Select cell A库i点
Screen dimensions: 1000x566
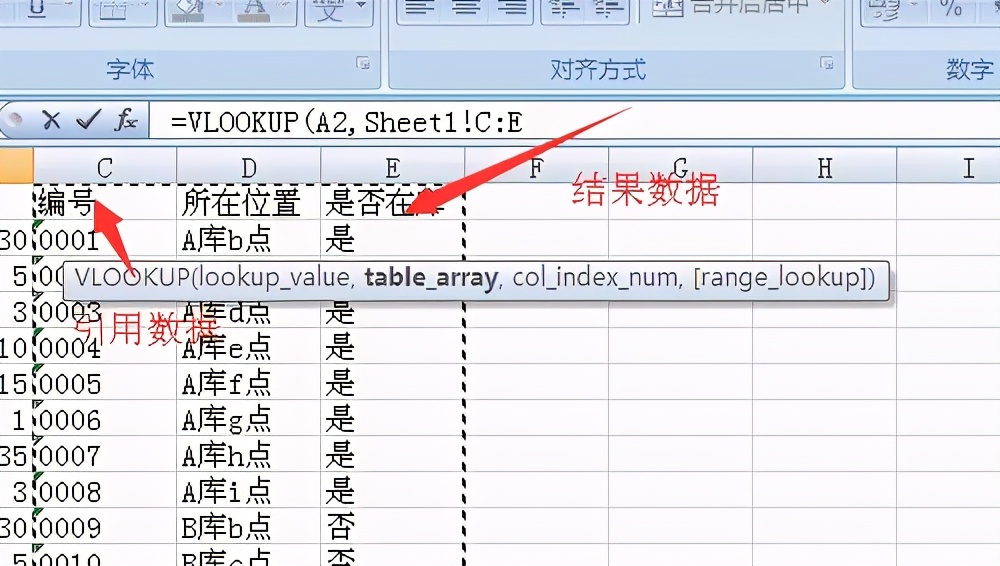pyautogui.click(x=249, y=491)
